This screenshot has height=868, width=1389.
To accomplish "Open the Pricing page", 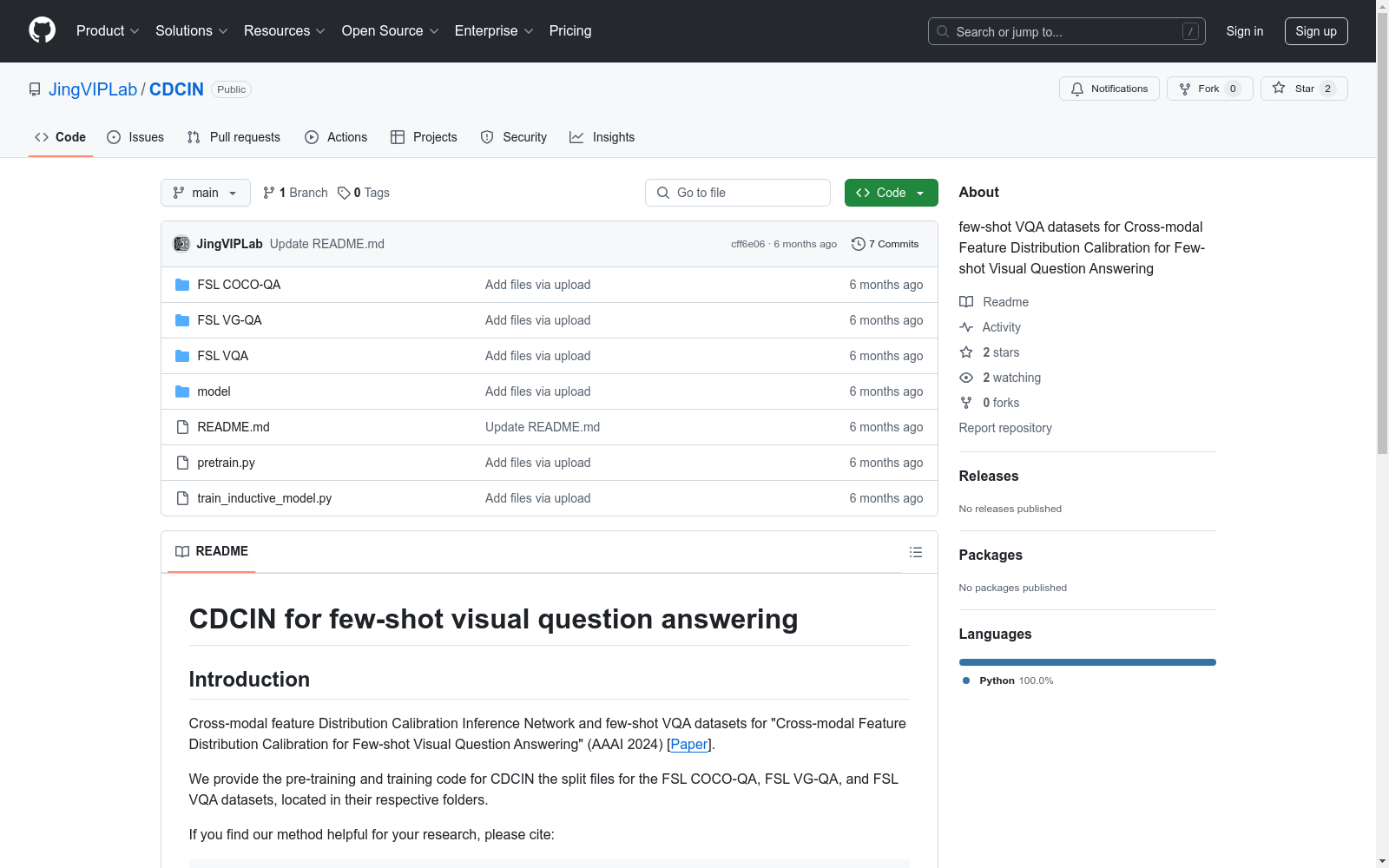I will [570, 30].
